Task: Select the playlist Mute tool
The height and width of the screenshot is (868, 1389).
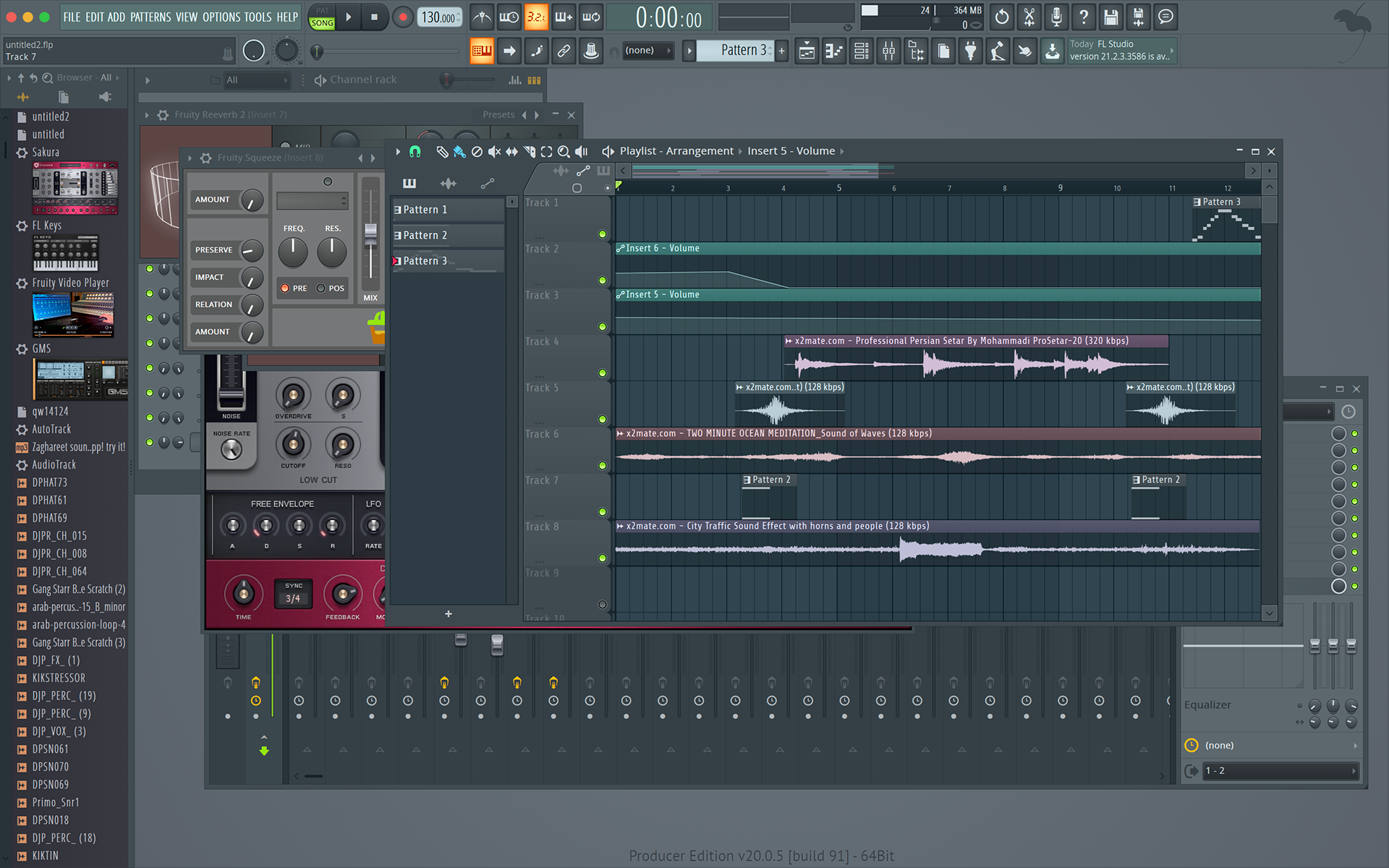Action: point(494,151)
